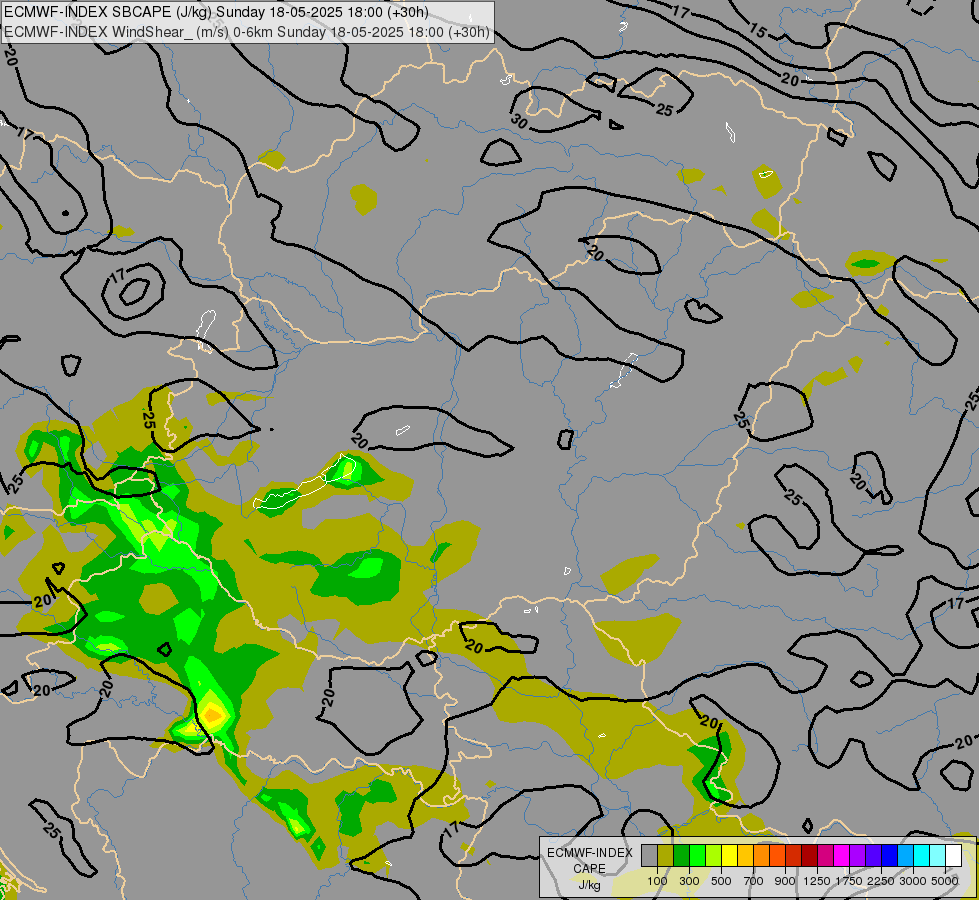Select the pure blue legend swatch
Viewport: 979px width, 900px height.
pyautogui.click(x=889, y=855)
